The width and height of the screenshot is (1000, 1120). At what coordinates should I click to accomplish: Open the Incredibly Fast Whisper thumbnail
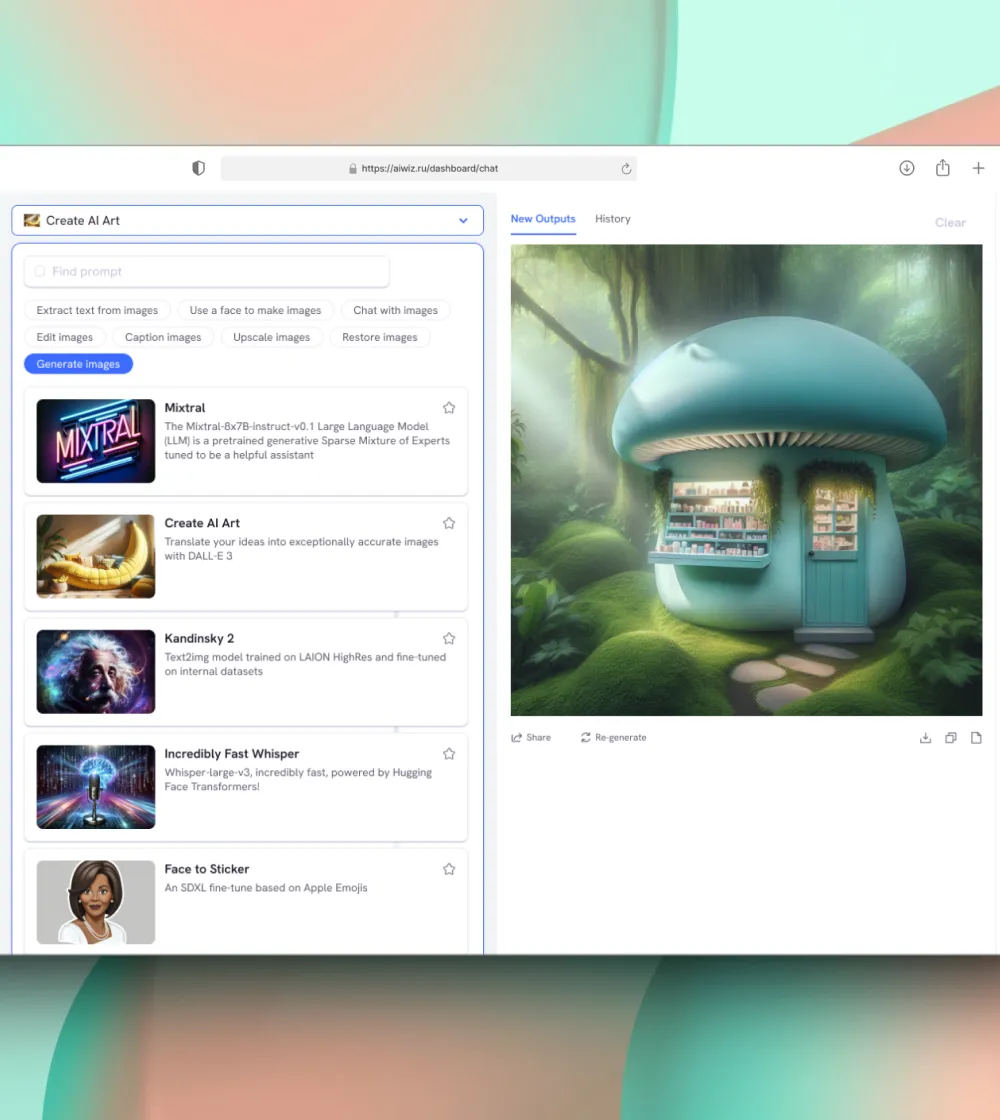[96, 787]
